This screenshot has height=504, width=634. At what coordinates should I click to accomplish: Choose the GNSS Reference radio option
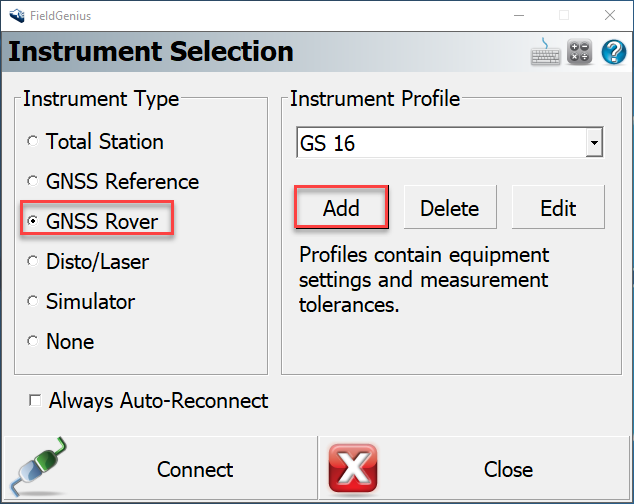33,182
